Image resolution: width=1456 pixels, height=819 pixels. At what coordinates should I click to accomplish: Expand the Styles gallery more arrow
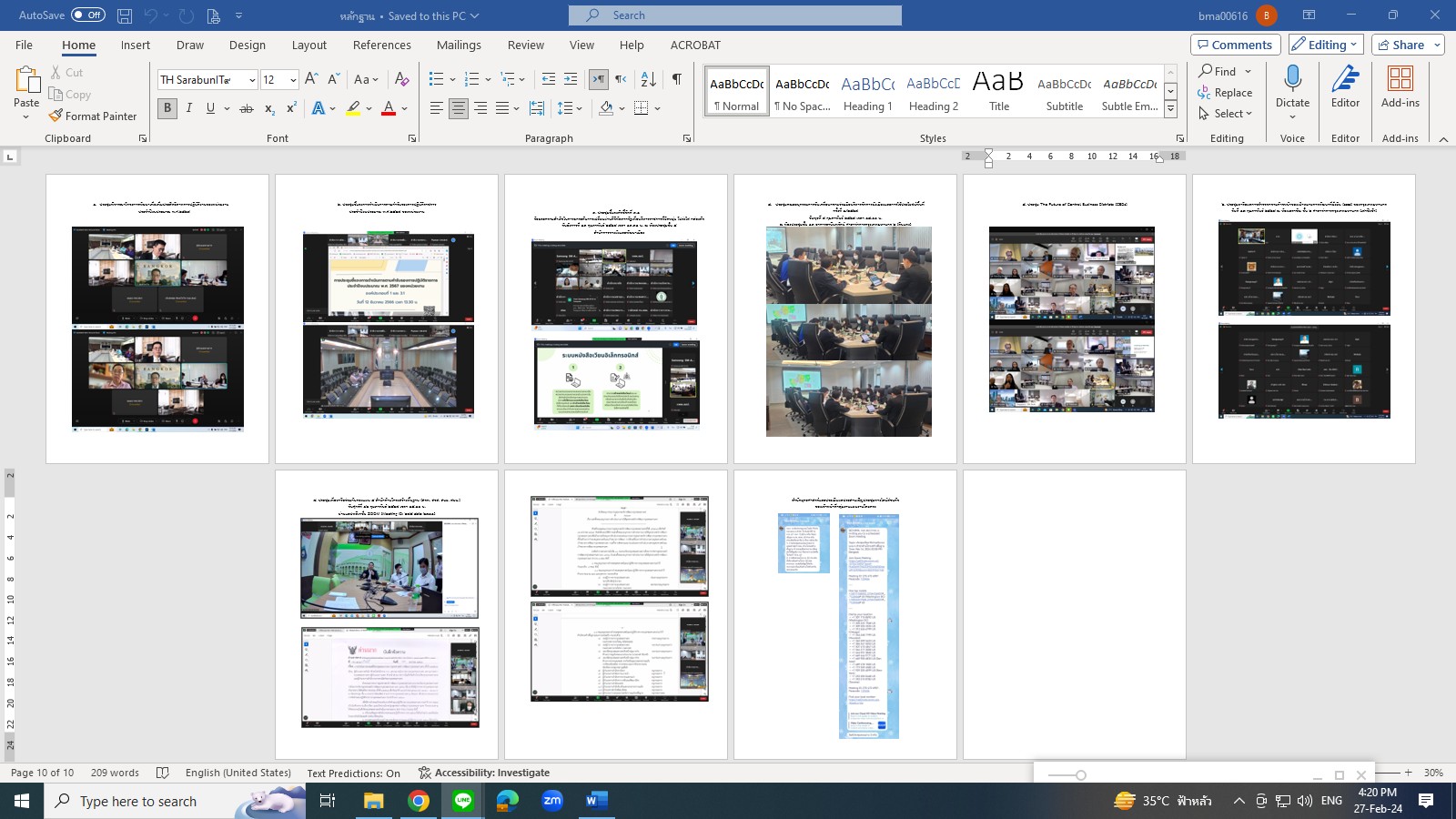coord(1171,110)
